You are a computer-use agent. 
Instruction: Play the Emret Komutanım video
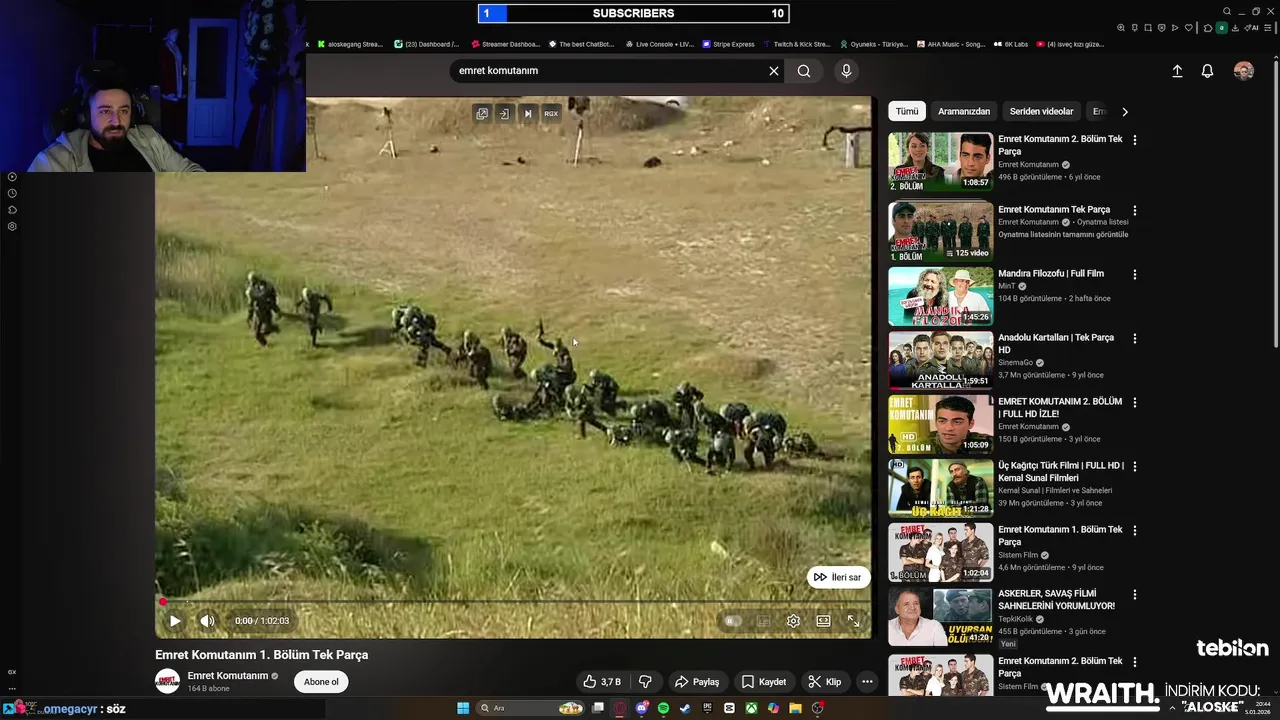tap(175, 621)
